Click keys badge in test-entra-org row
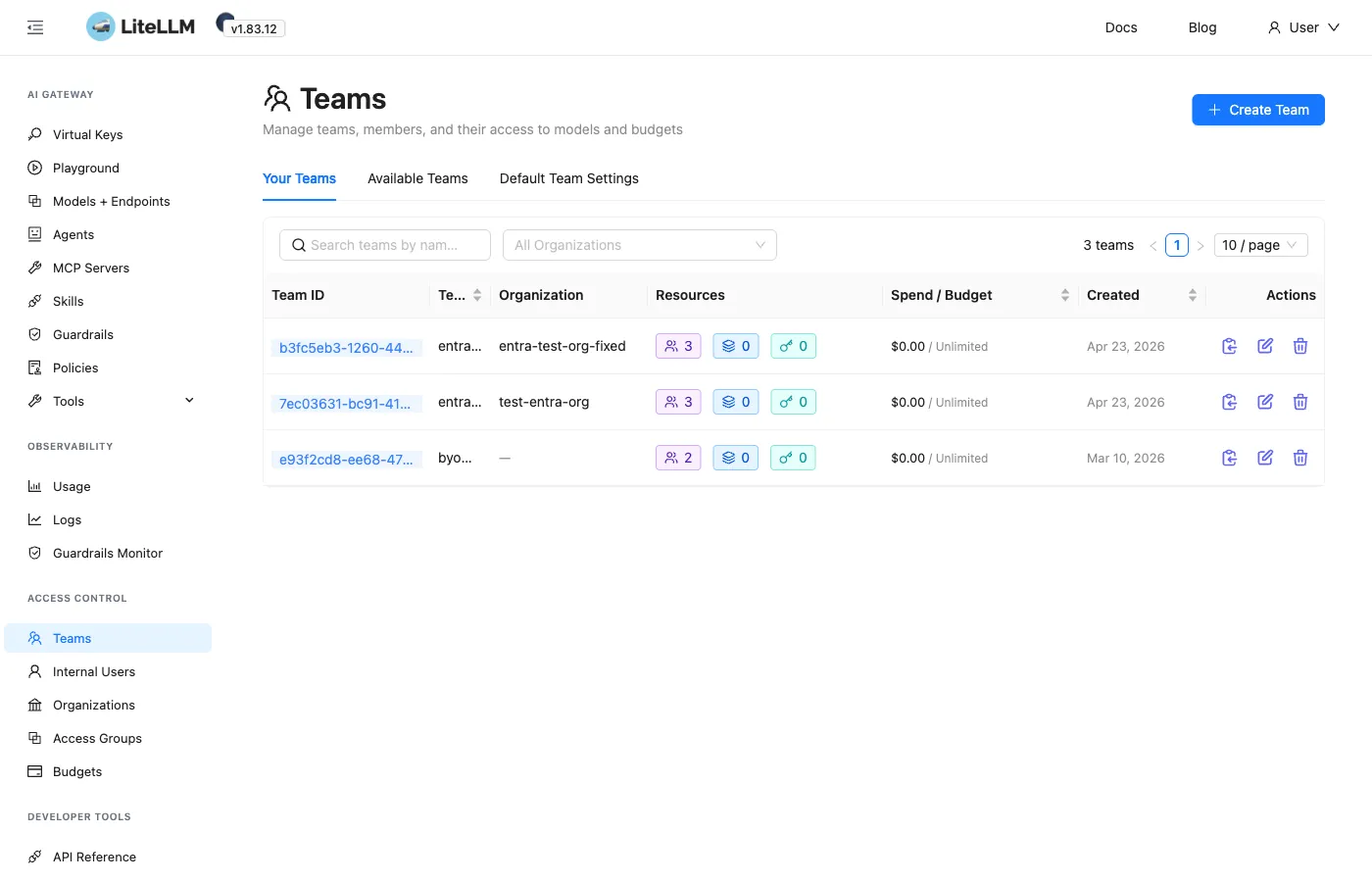Image resolution: width=1372 pixels, height=882 pixels. (794, 402)
